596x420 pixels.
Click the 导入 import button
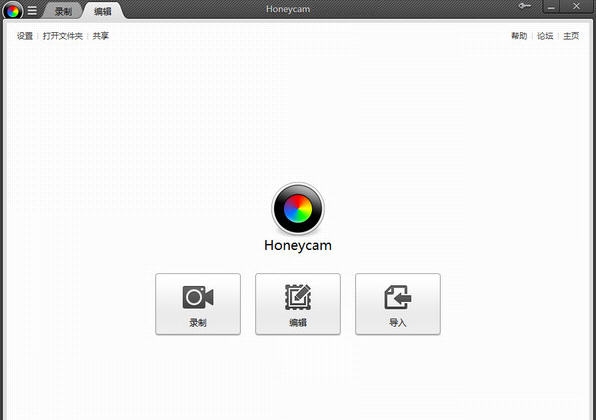click(x=398, y=304)
